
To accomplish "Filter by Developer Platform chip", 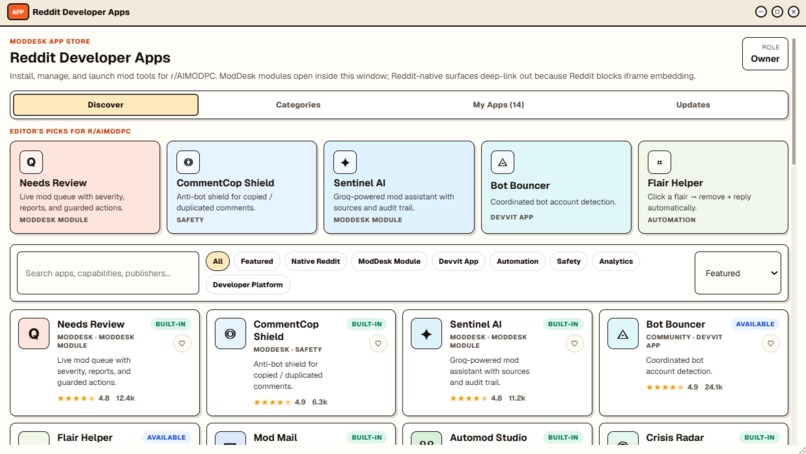I will 248,284.
